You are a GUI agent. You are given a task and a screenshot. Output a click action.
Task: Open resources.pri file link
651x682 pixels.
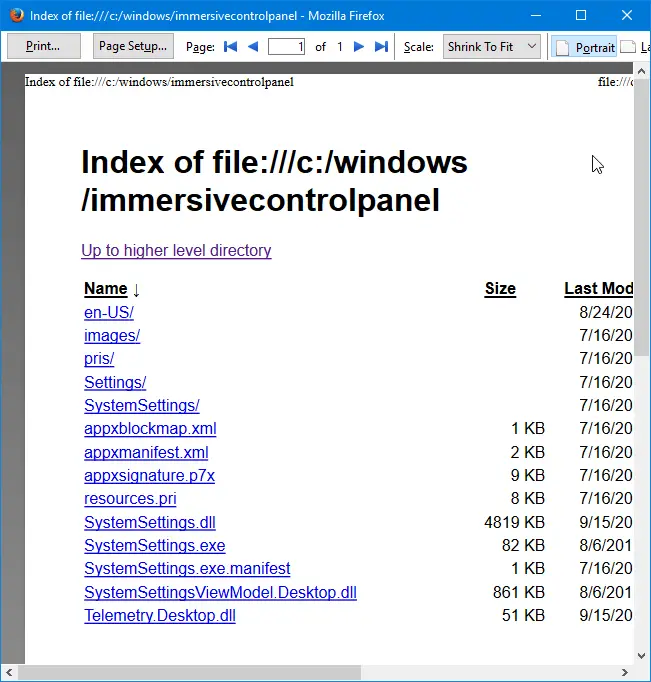tap(130, 498)
